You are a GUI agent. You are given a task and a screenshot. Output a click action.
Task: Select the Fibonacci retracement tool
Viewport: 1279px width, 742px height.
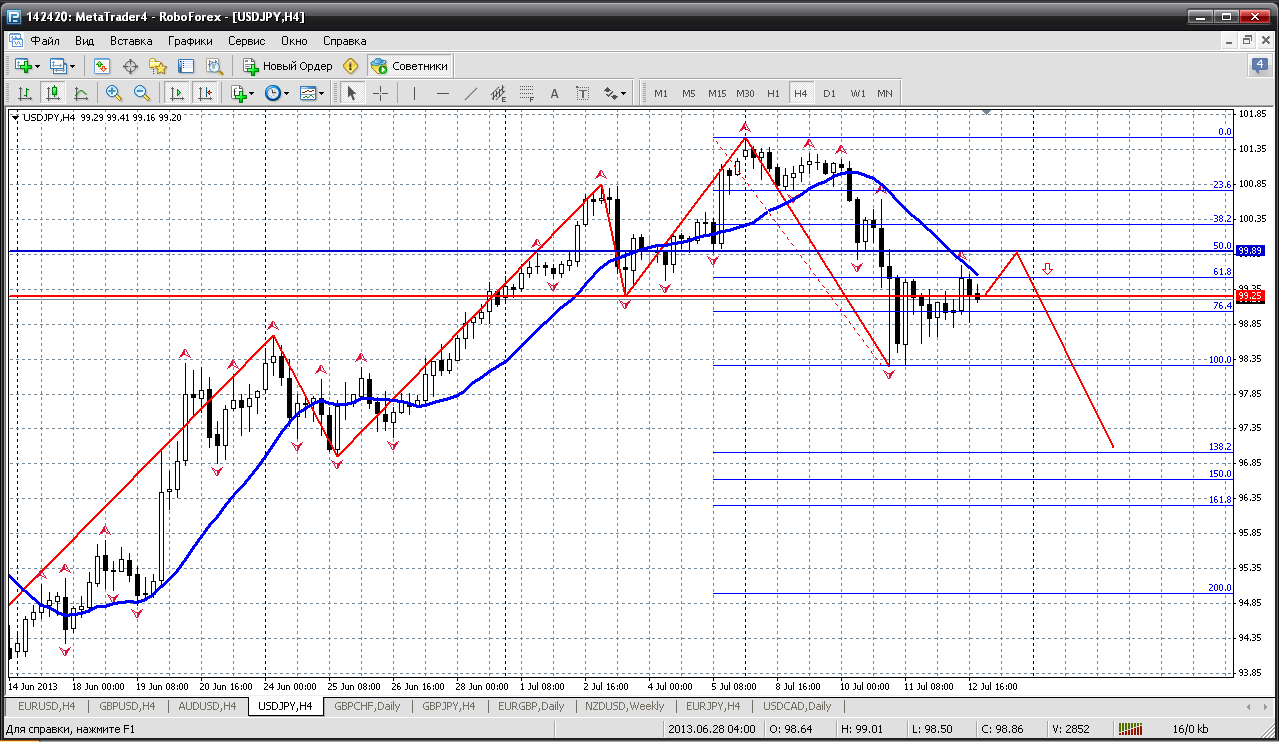(x=527, y=93)
